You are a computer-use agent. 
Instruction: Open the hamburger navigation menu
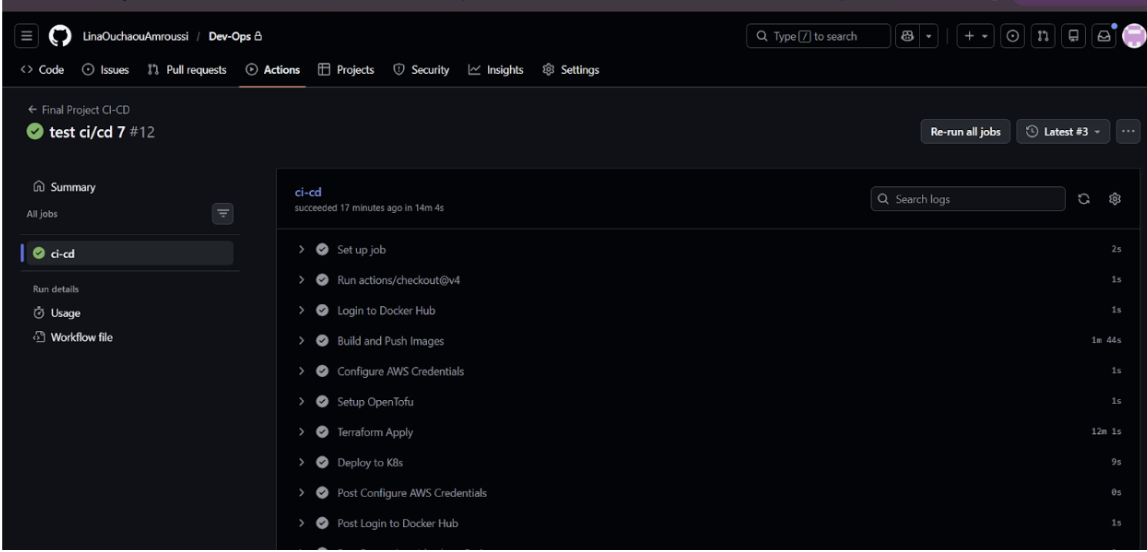pos(26,36)
